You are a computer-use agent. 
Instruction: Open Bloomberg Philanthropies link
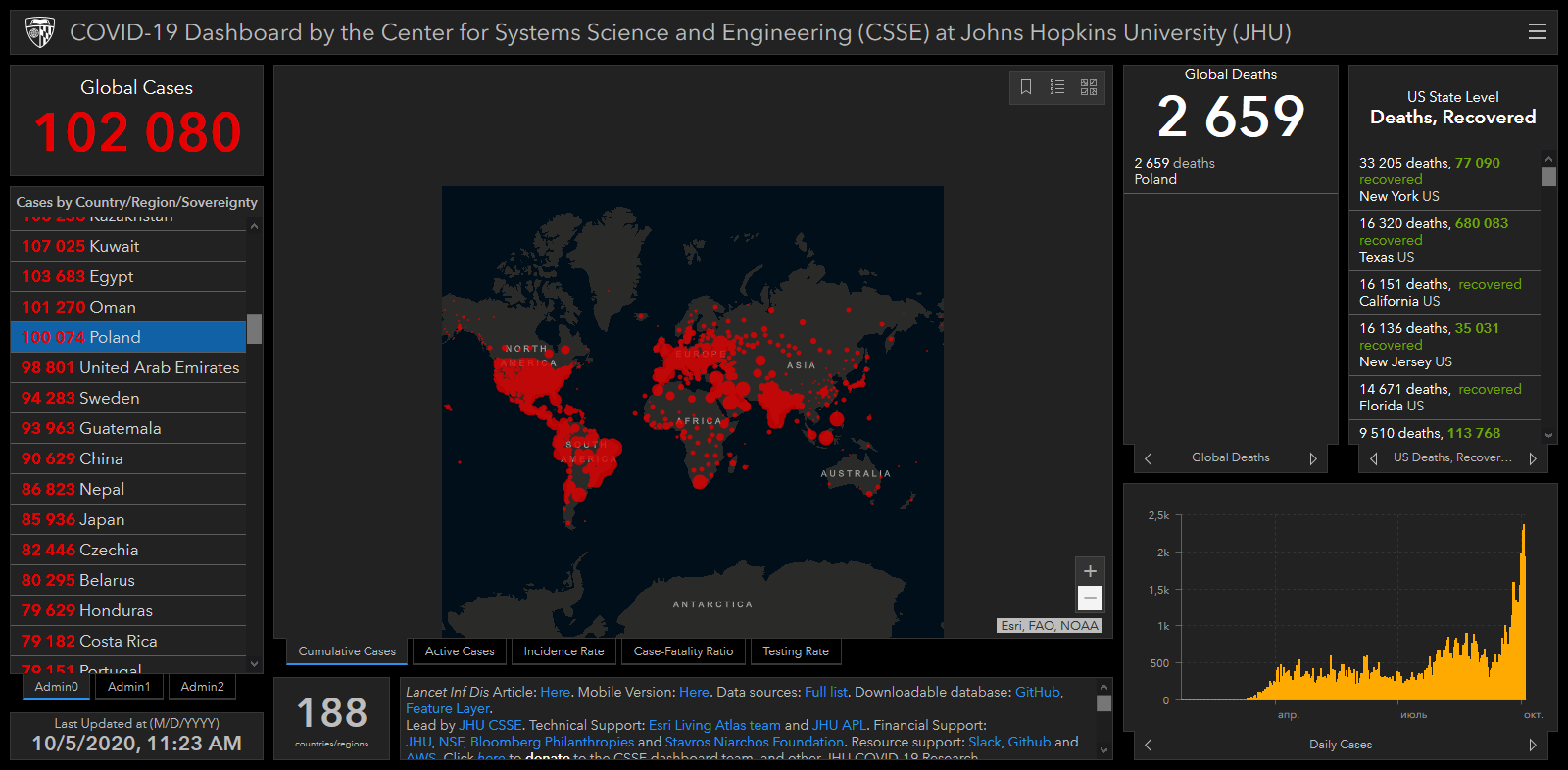[x=552, y=742]
